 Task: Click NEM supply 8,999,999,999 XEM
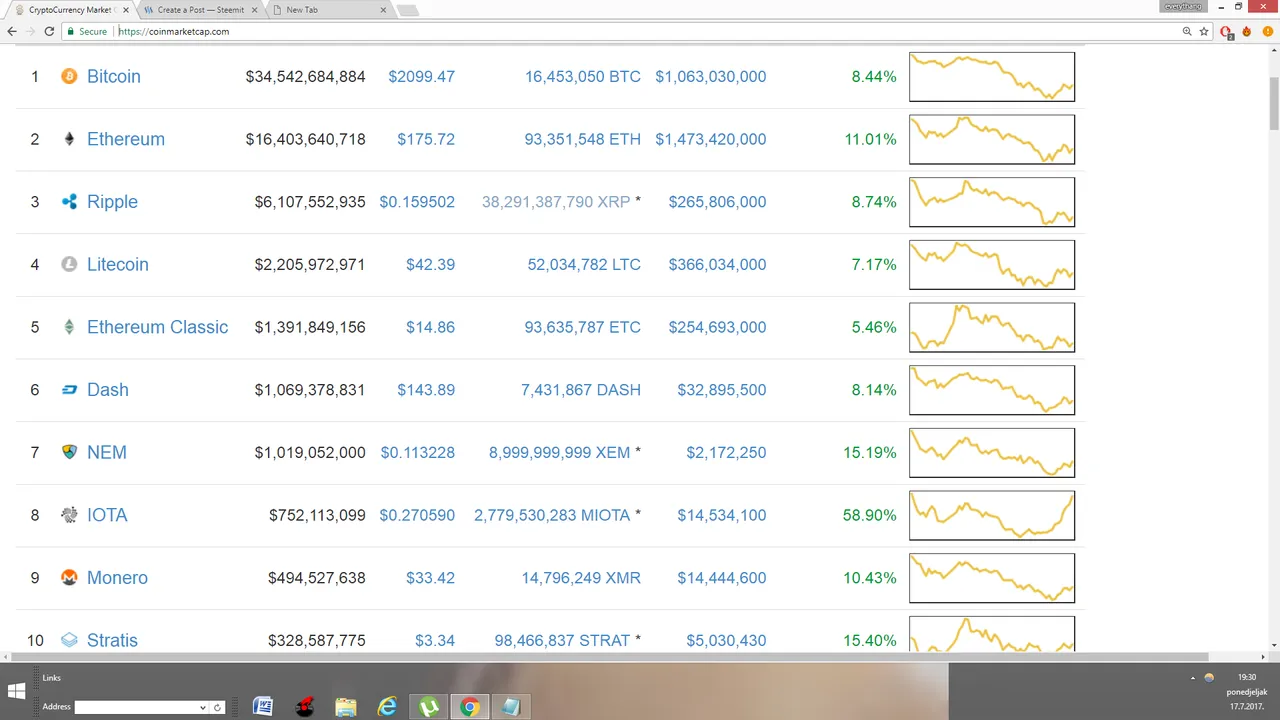[560, 452]
